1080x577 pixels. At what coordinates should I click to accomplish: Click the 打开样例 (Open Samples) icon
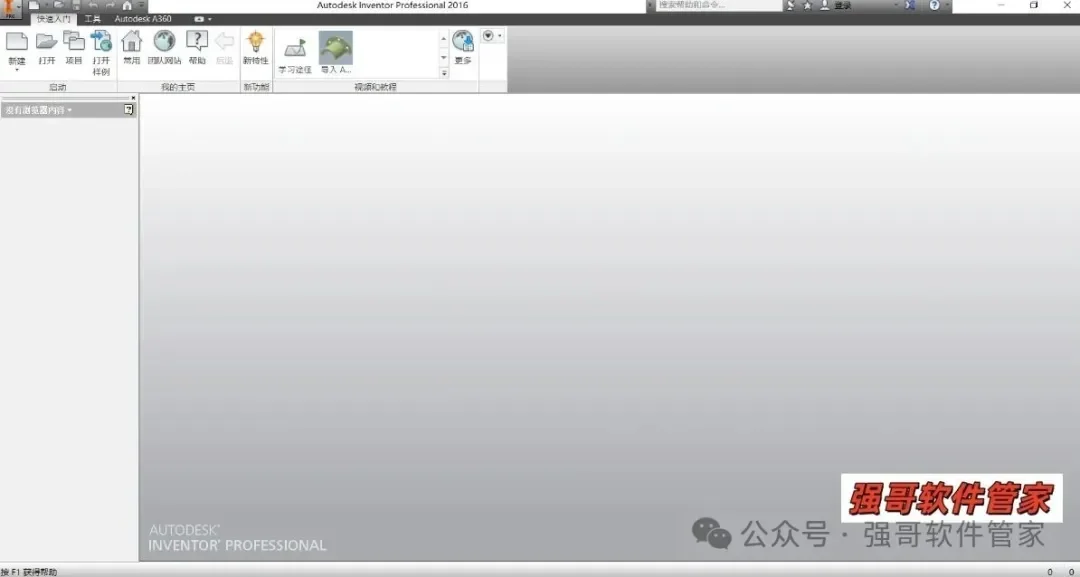pos(101,41)
